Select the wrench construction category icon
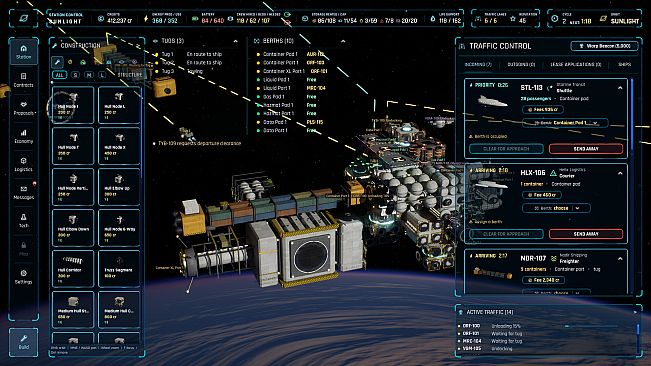The image size is (651, 366). (57, 62)
